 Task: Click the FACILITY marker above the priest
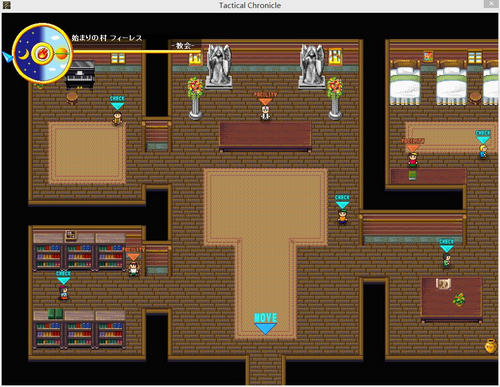pos(265,98)
